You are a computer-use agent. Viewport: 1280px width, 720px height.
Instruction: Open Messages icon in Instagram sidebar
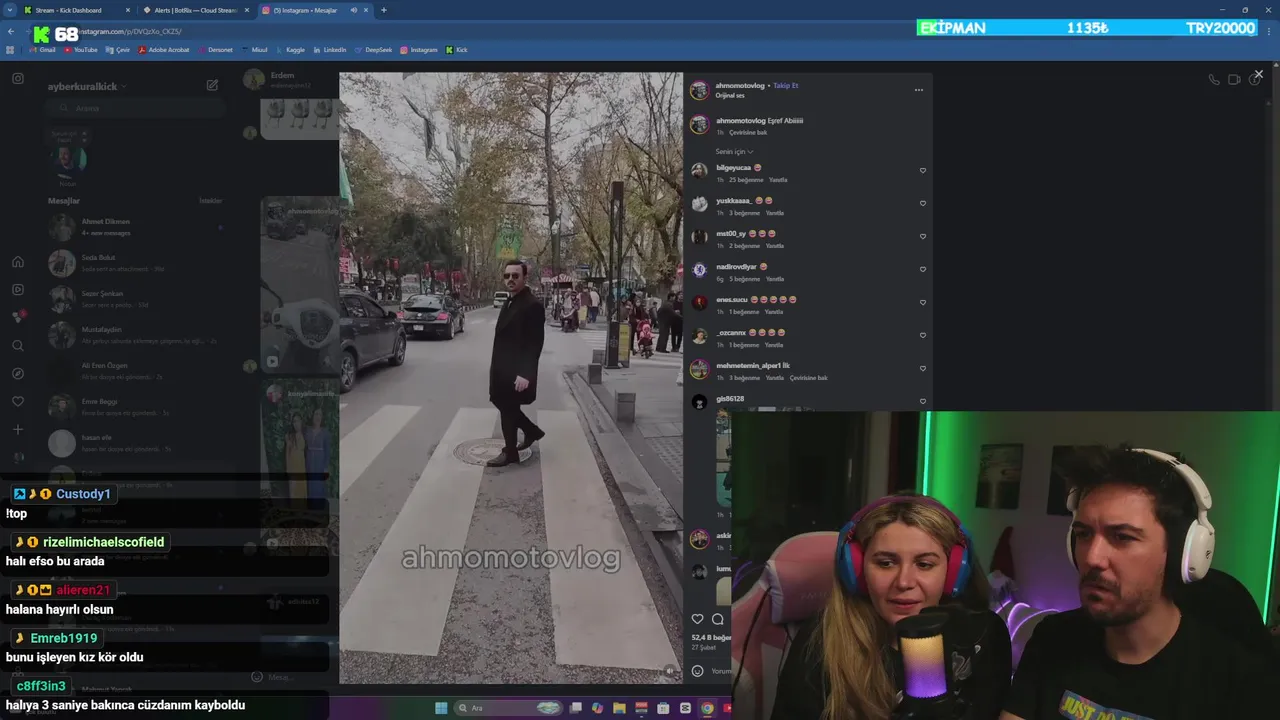tap(18, 317)
